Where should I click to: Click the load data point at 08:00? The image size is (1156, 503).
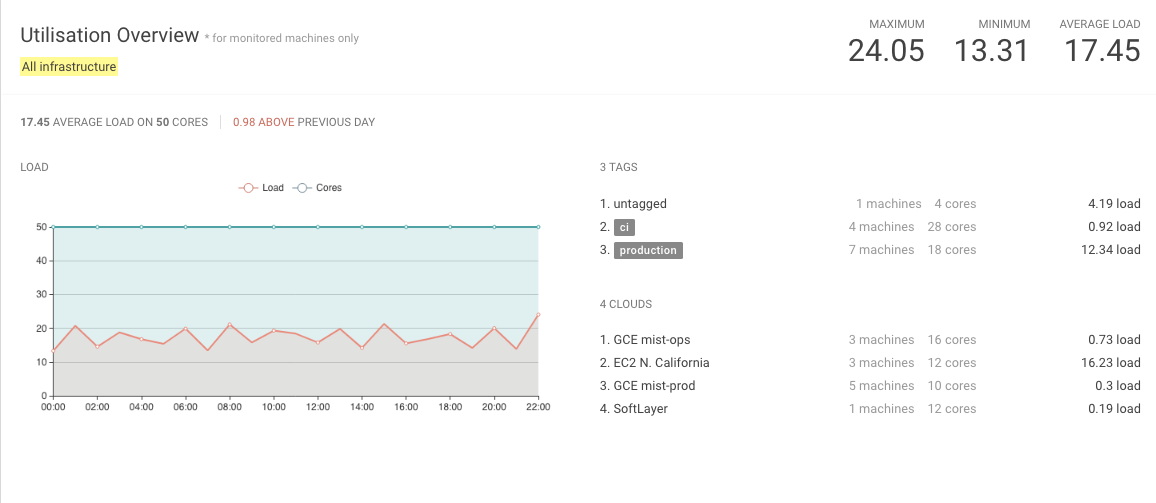point(230,325)
